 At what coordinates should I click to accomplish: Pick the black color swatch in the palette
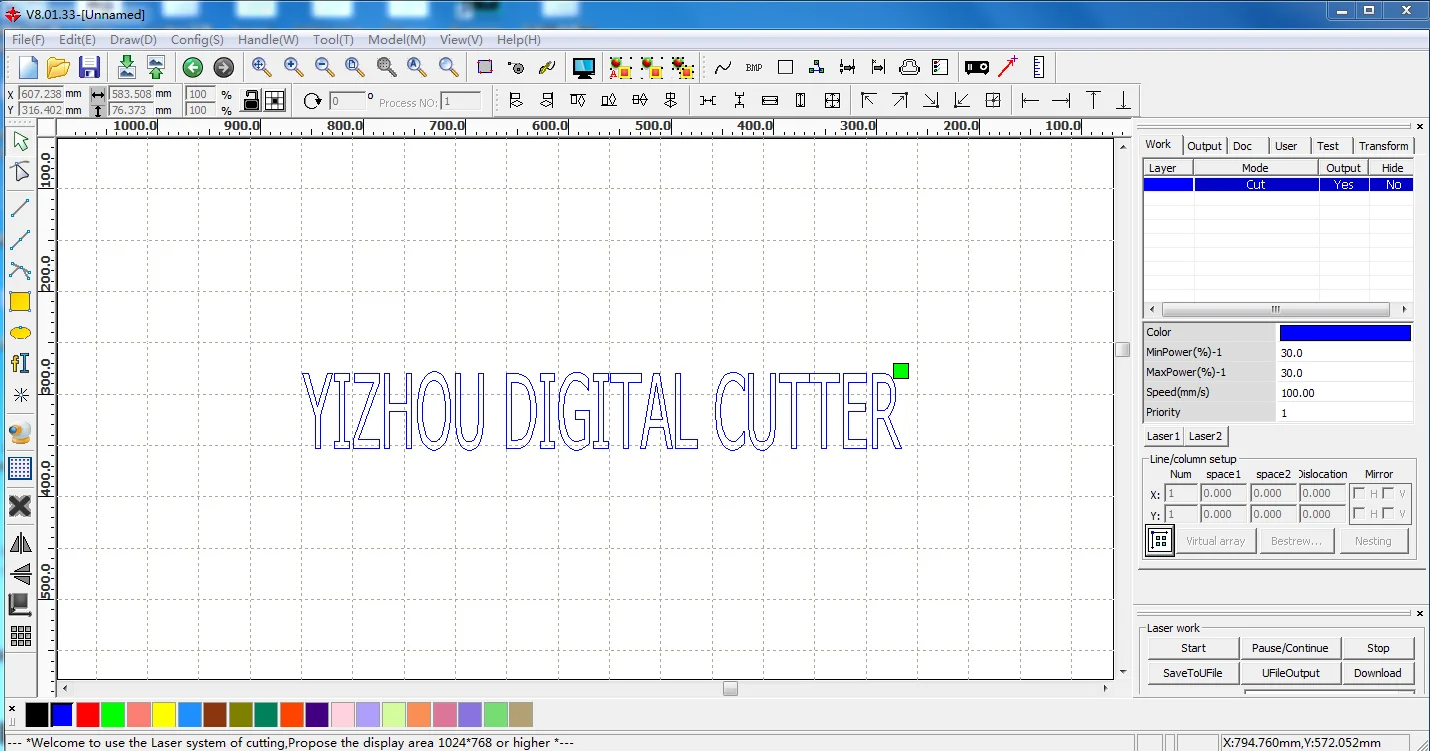(36, 714)
